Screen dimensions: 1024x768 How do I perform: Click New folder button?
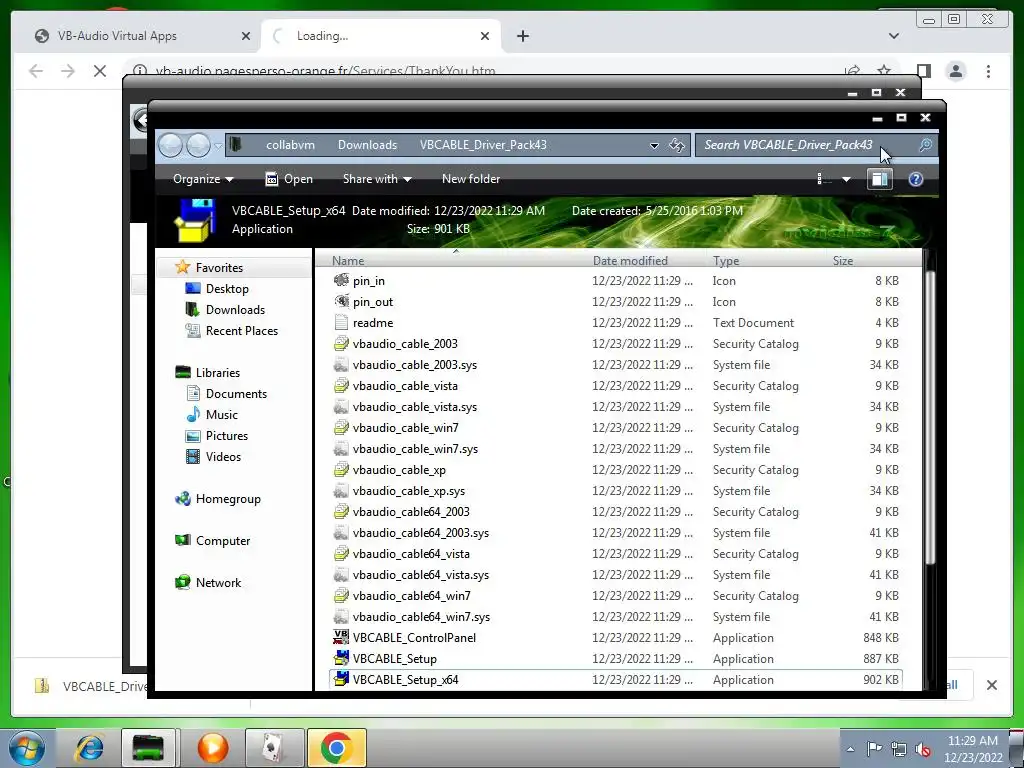click(x=471, y=179)
